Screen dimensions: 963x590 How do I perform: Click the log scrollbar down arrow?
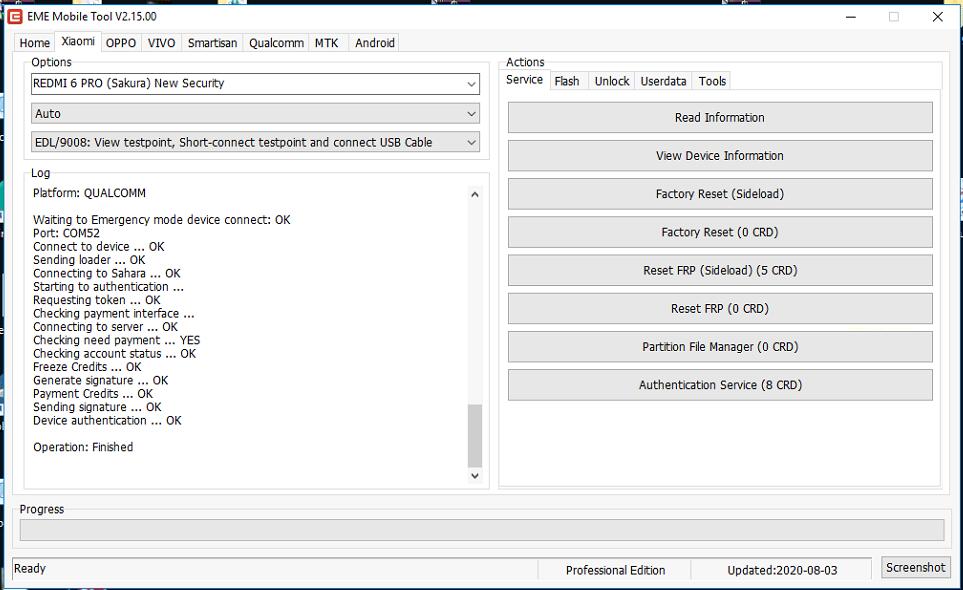tap(475, 476)
